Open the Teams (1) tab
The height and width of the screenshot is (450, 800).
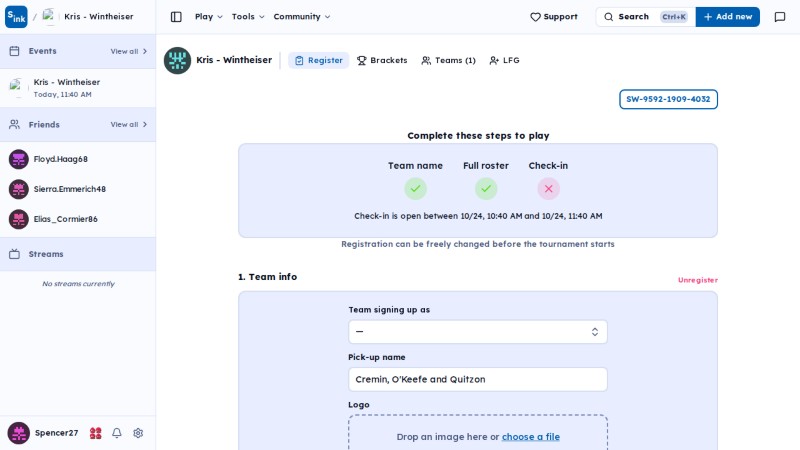(448, 60)
